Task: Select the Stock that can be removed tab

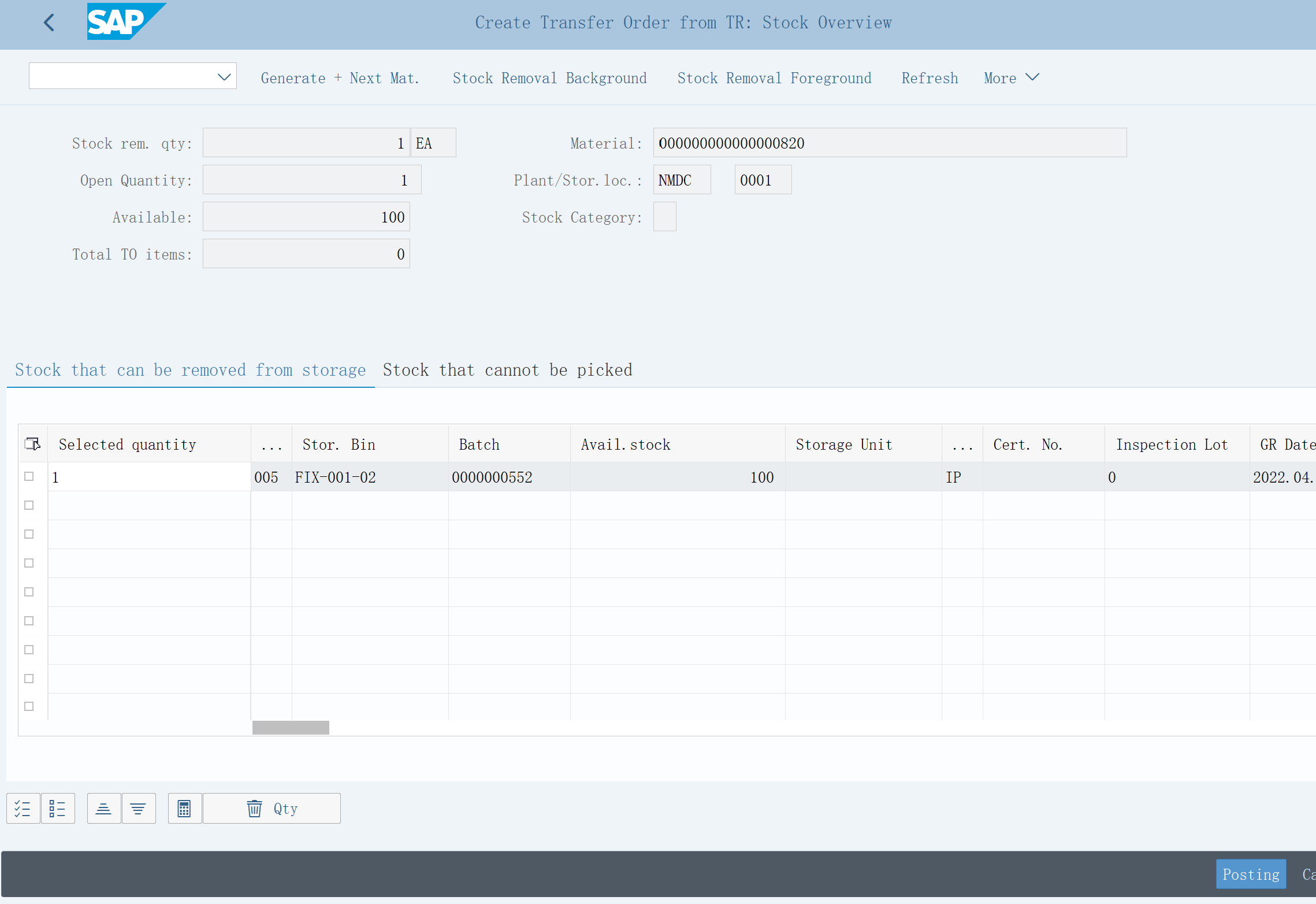Action: (190, 370)
